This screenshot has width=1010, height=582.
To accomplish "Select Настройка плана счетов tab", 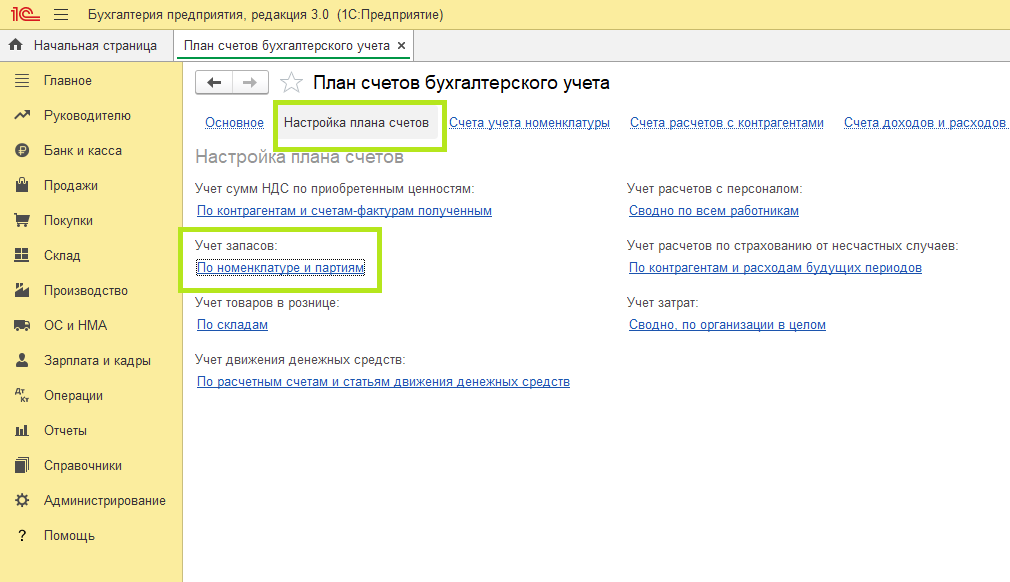I will point(356,122).
